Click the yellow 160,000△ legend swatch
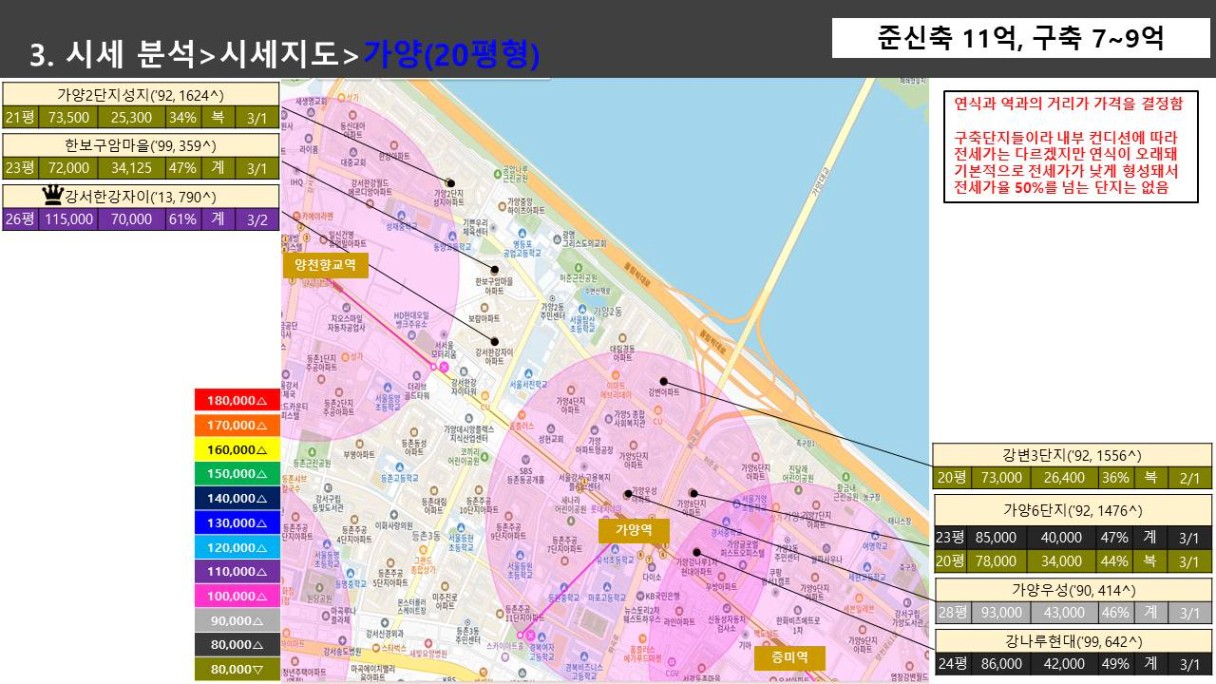The image size is (1216, 684). 238,449
